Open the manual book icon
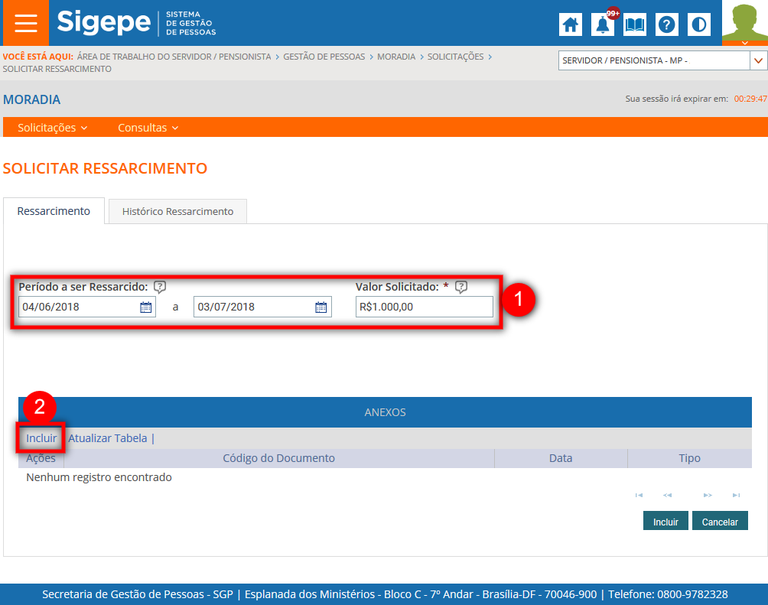 (634, 24)
